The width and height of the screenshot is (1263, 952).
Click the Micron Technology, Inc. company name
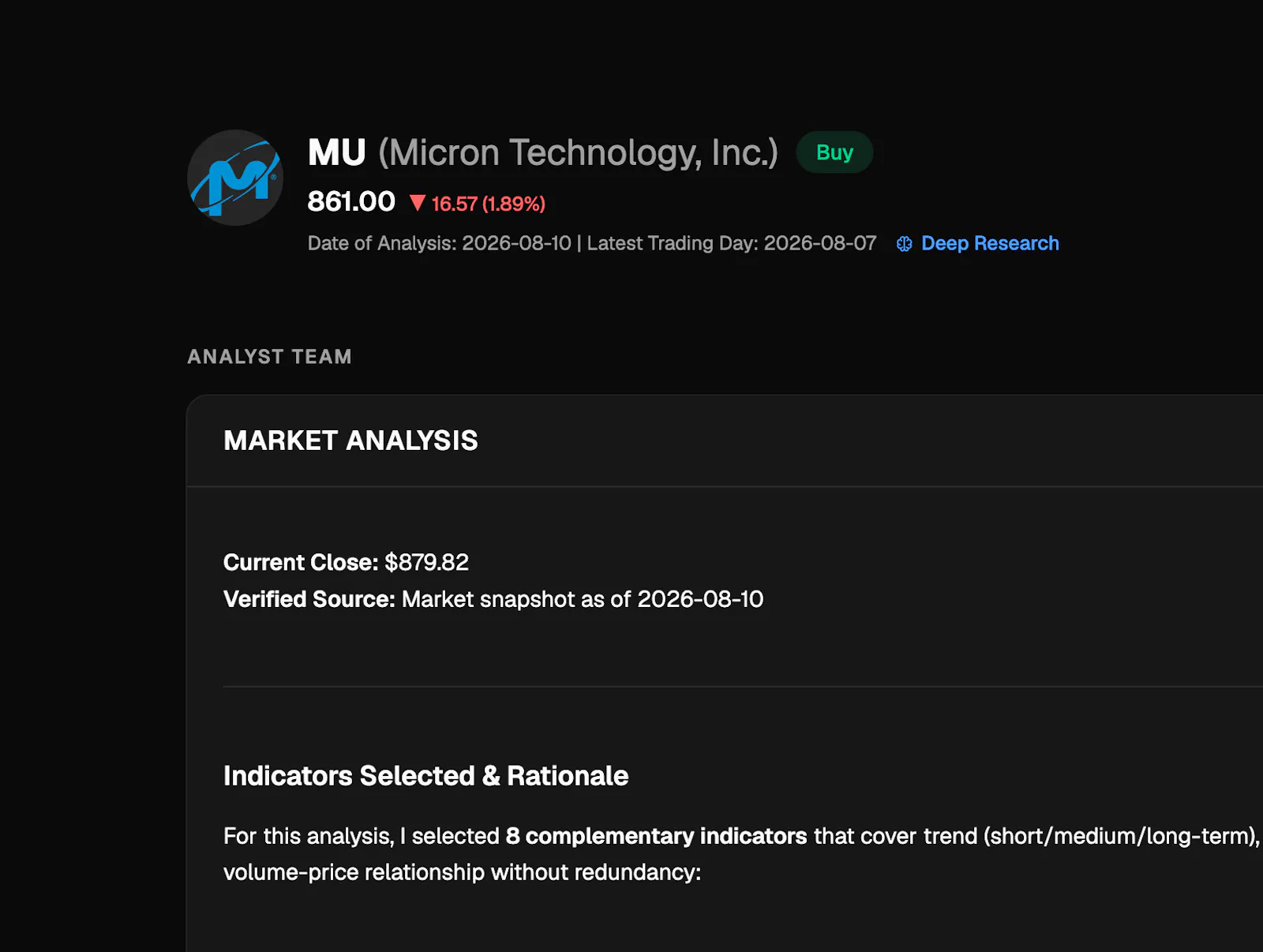578,153
